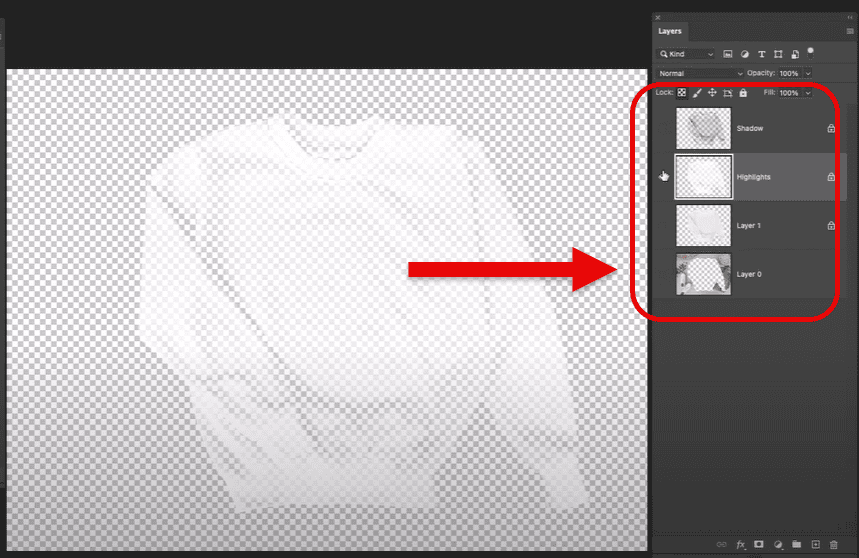Create new fill or adjustment layer

tap(778, 544)
